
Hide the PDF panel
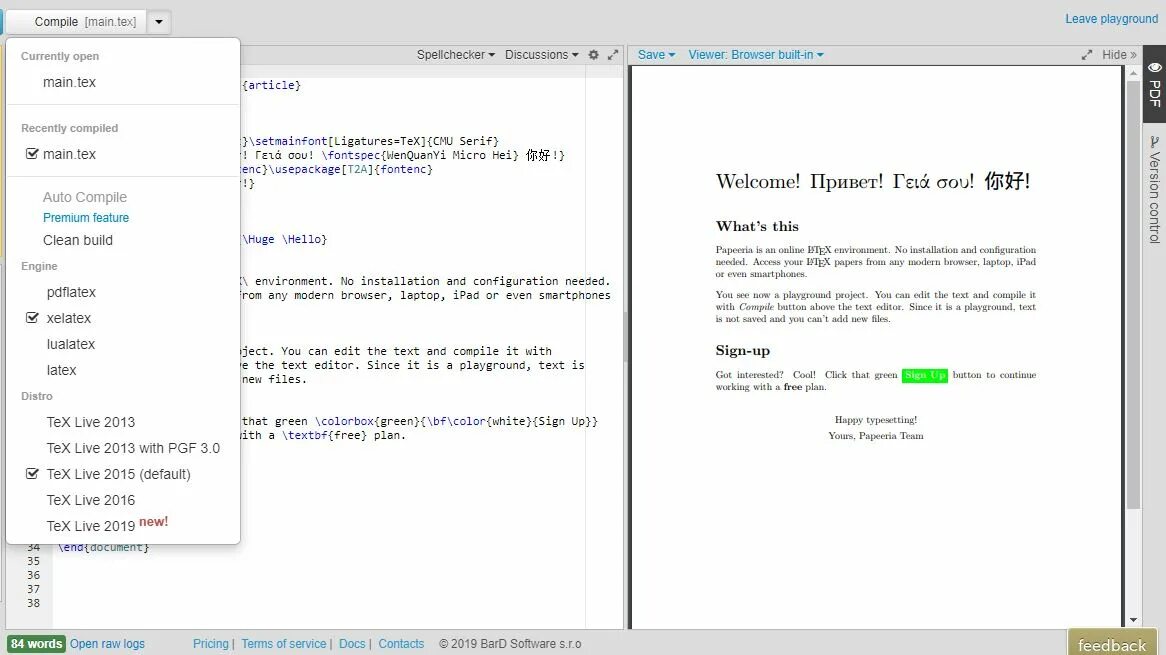[x=1119, y=54]
